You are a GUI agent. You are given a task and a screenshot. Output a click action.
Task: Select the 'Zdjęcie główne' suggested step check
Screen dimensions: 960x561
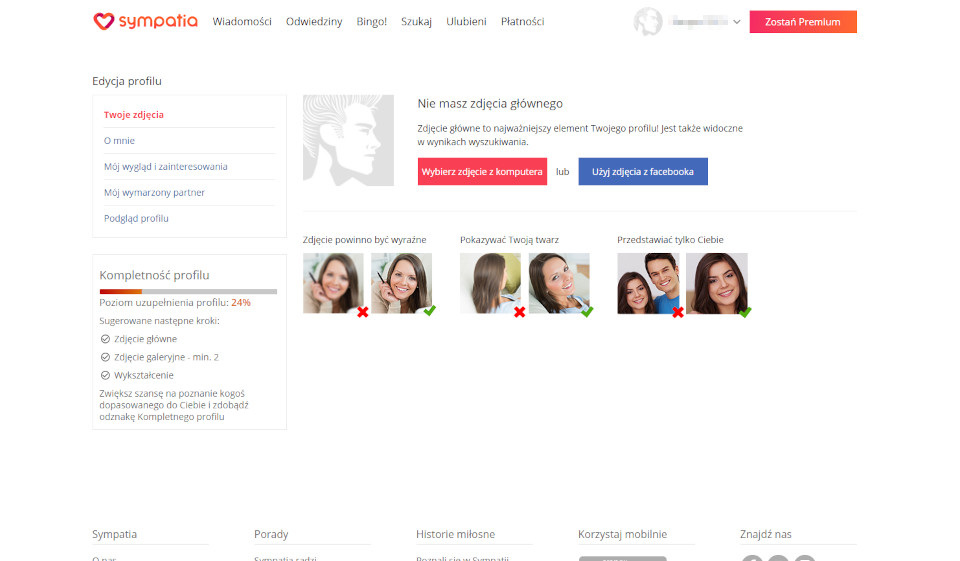[106, 339]
